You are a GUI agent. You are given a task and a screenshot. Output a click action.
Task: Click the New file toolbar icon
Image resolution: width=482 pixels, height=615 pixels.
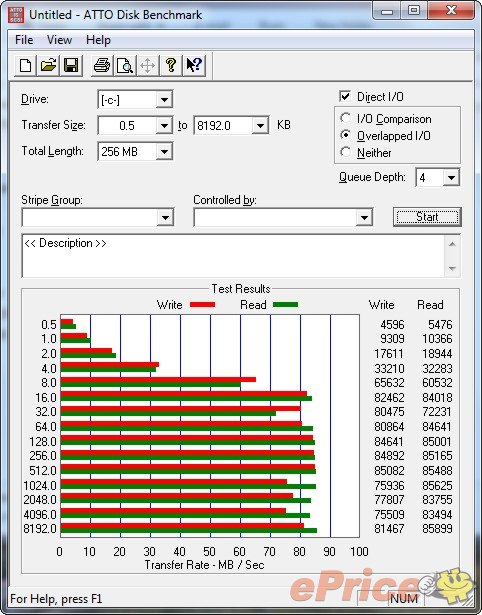click(25, 65)
